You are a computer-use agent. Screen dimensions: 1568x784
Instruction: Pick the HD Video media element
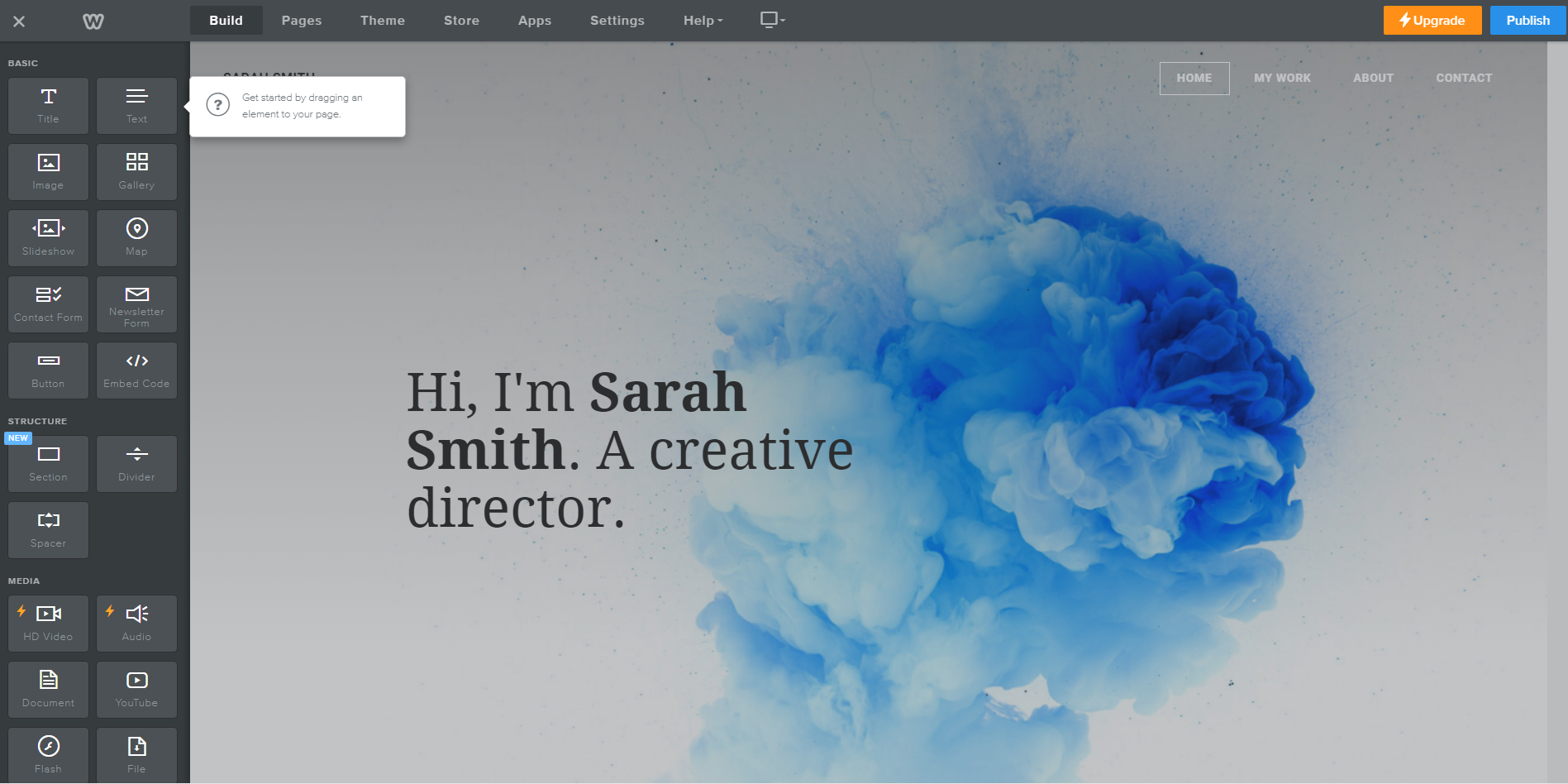point(48,624)
